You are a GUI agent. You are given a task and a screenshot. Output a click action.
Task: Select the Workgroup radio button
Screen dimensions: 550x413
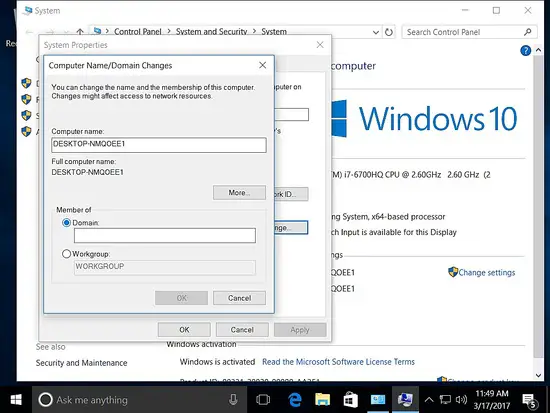coord(66,254)
